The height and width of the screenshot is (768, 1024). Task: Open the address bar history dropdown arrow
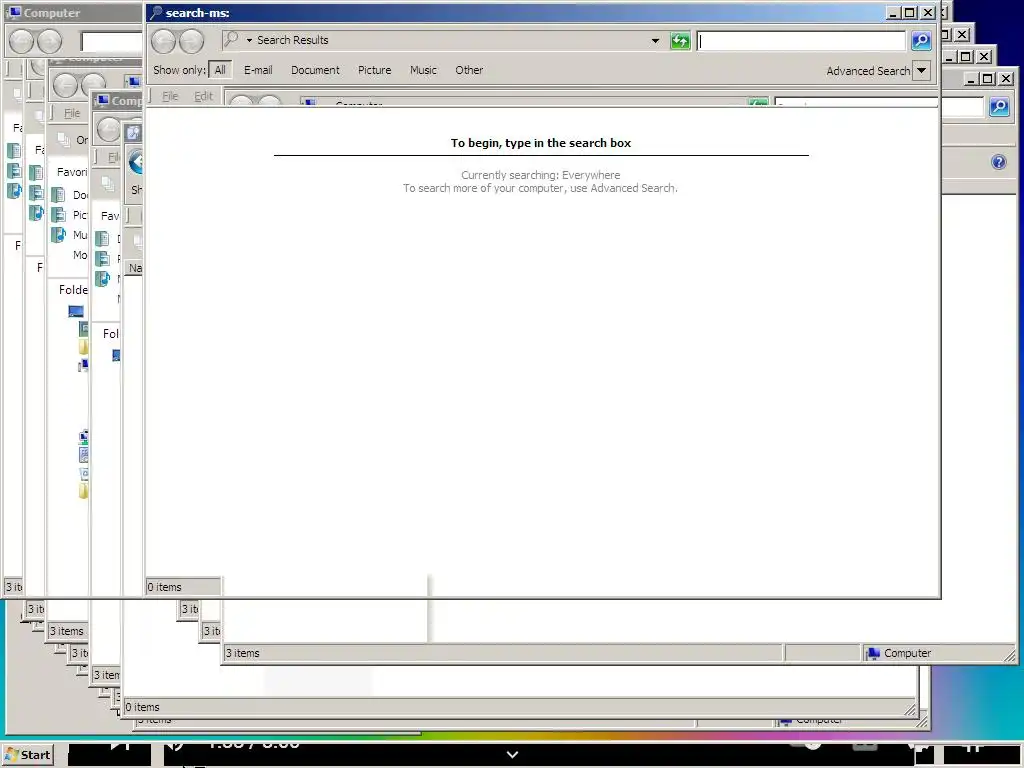pyautogui.click(x=655, y=41)
